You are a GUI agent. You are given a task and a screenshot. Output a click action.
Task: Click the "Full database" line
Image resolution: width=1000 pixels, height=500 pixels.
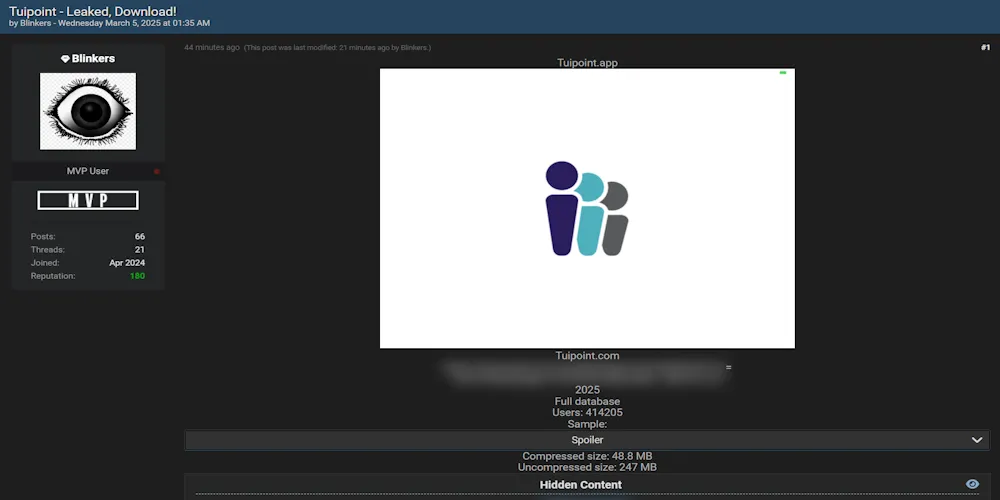(587, 401)
